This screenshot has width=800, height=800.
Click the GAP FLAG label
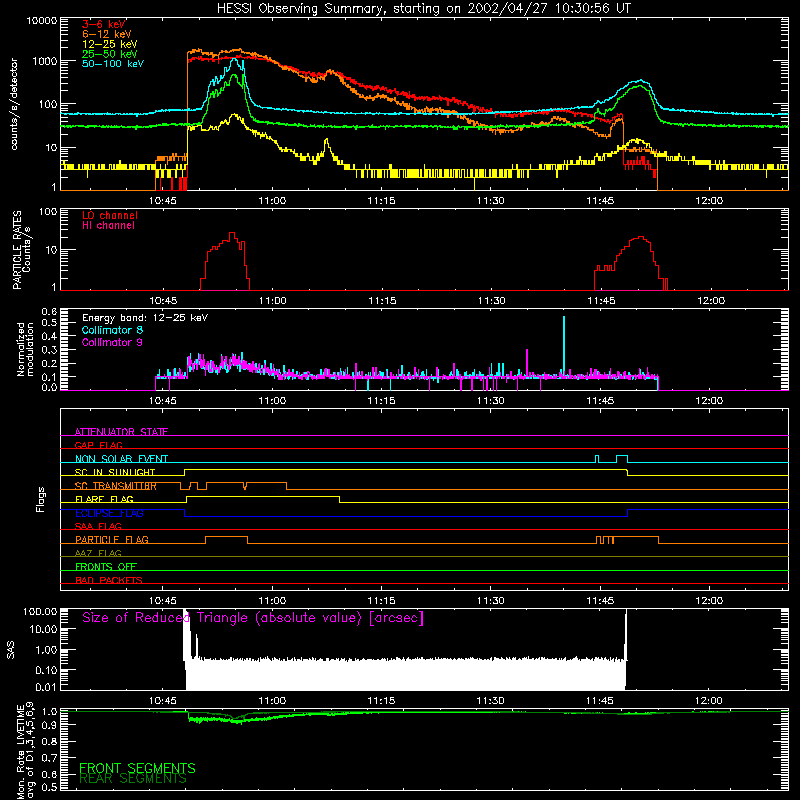click(98, 445)
